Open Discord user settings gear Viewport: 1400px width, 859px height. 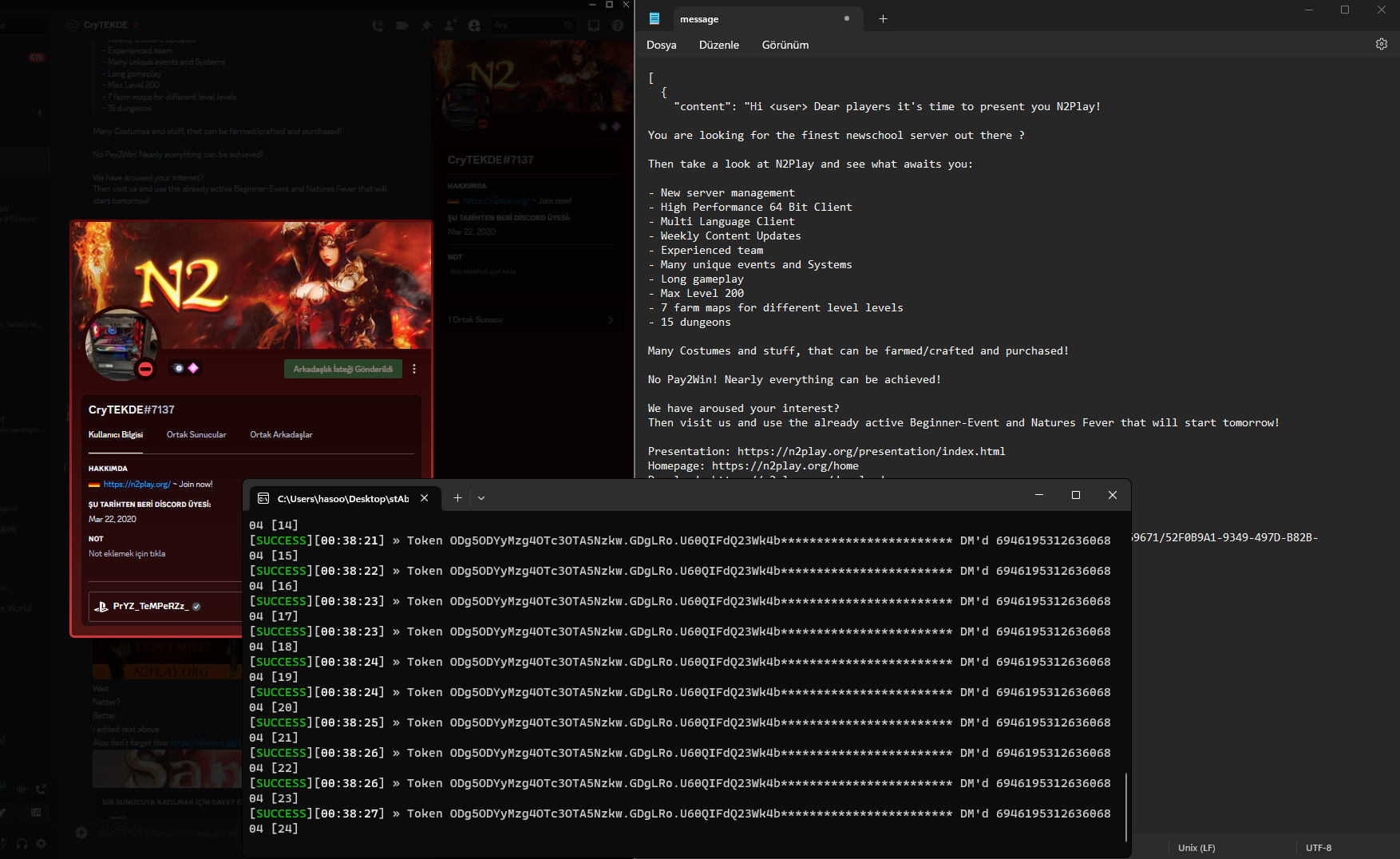tap(41, 843)
